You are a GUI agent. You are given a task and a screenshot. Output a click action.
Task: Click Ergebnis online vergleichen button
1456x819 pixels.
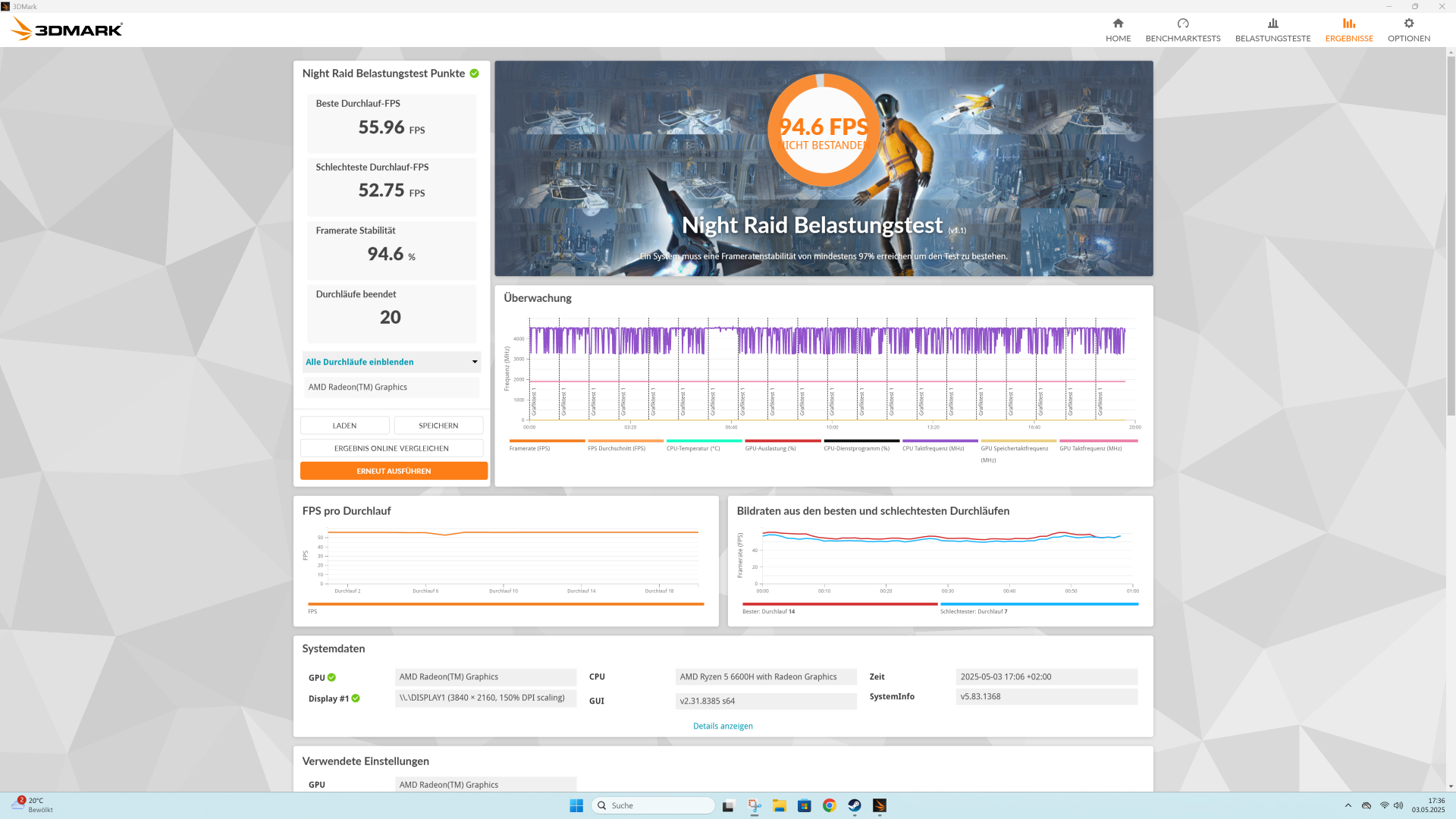(391, 448)
